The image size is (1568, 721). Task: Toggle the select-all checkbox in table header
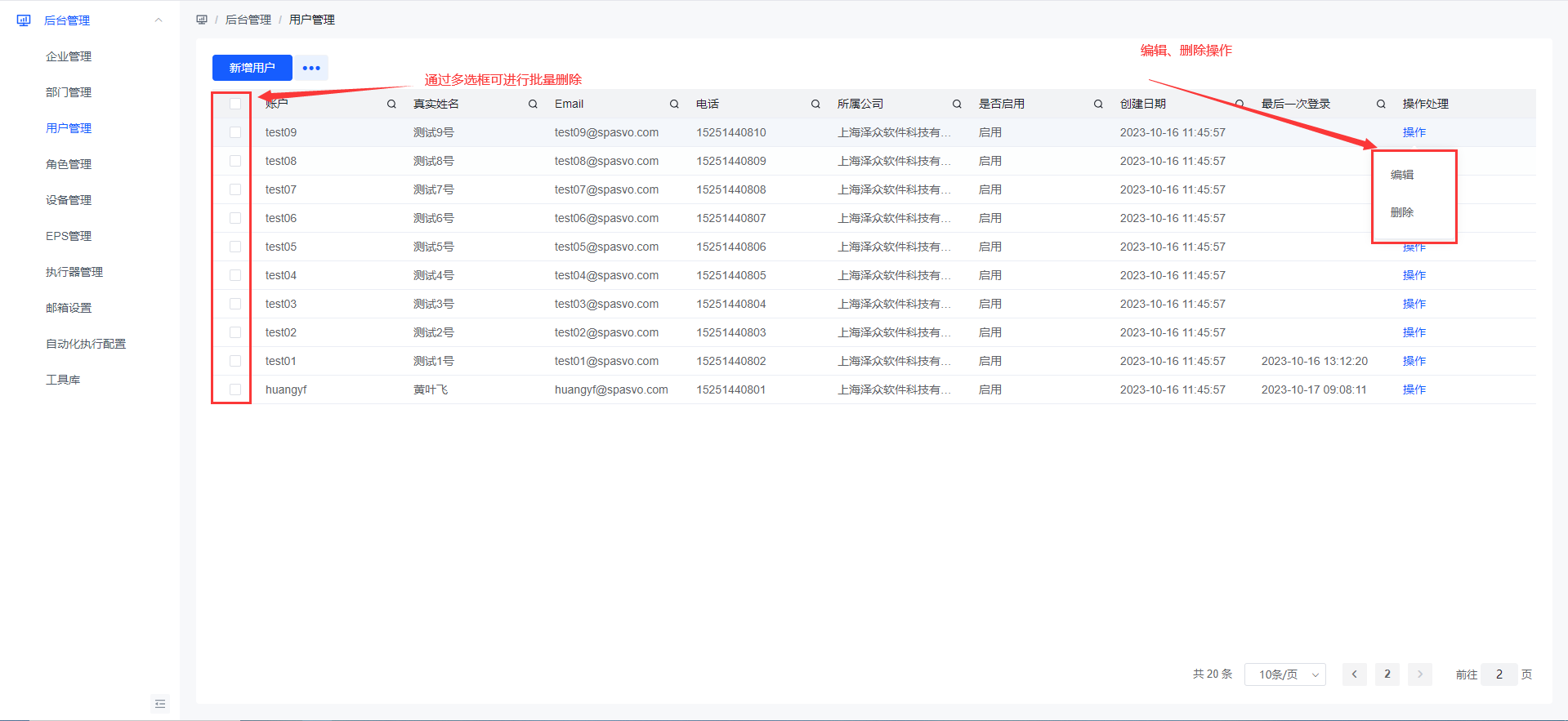(x=235, y=104)
